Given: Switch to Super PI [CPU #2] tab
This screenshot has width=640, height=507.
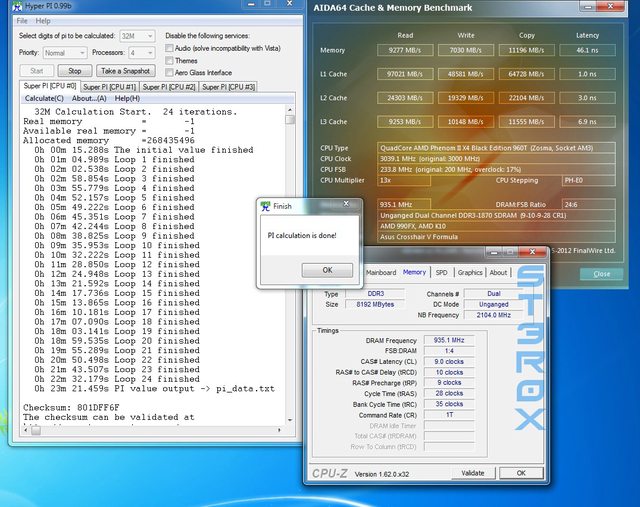Looking at the screenshot, I should 169,87.
